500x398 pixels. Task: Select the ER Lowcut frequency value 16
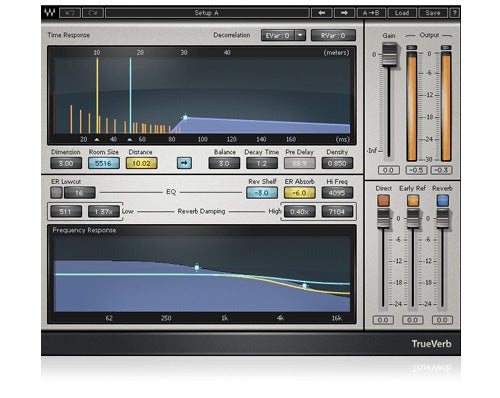point(80,193)
